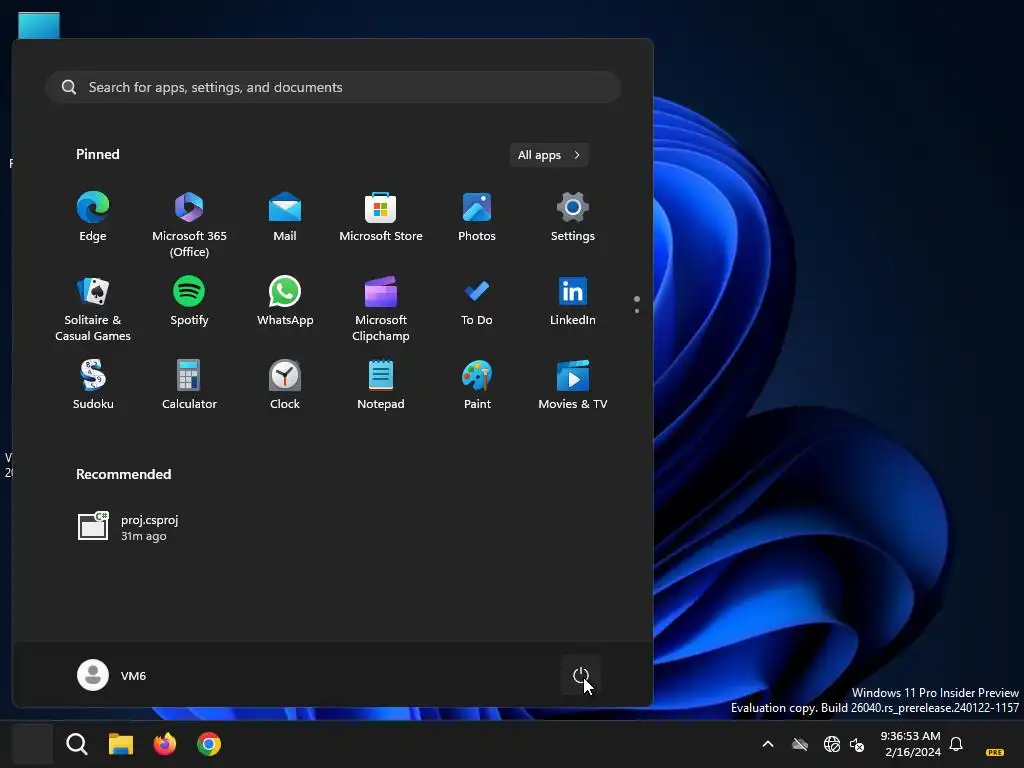Launch the Photos app
1024x768 pixels.
point(477,218)
